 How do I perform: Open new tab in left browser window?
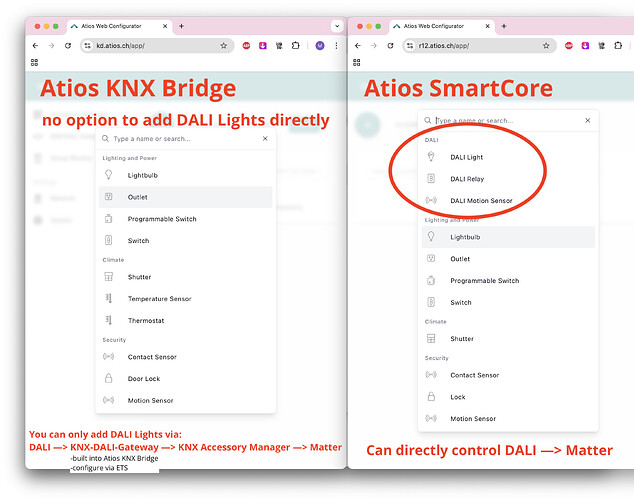tap(182, 26)
